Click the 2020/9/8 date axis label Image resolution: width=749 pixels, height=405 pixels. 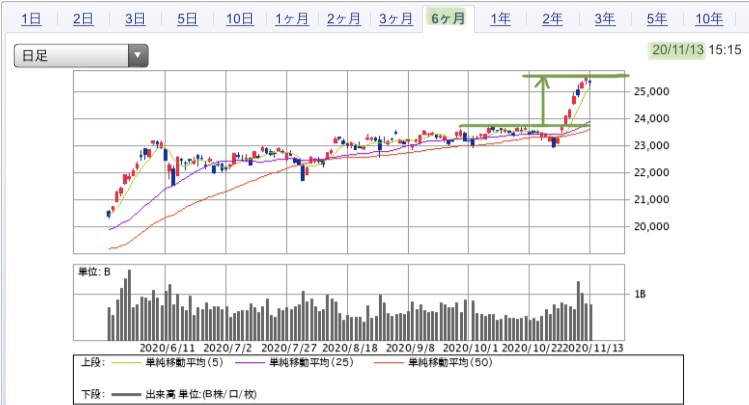tap(410, 348)
